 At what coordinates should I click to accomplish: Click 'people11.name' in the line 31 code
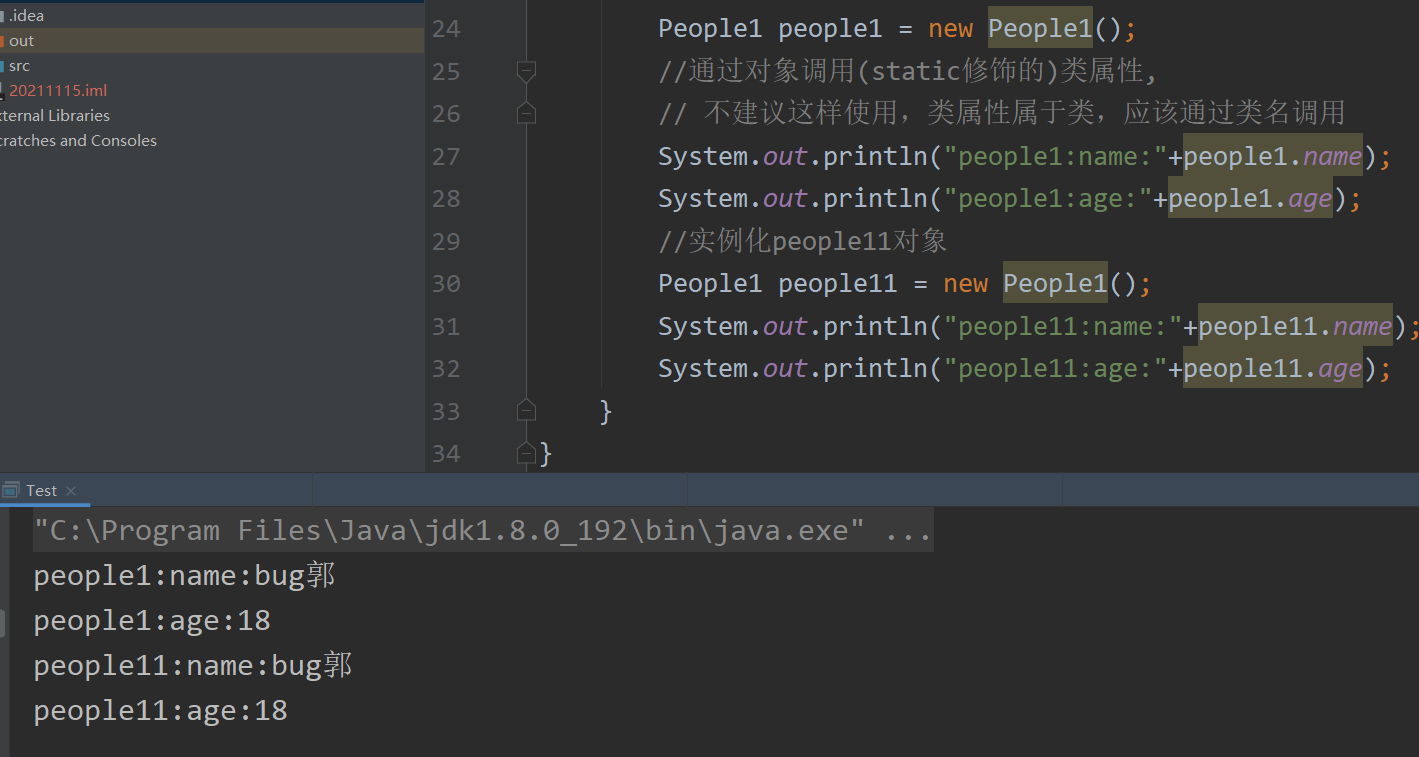coord(1295,327)
